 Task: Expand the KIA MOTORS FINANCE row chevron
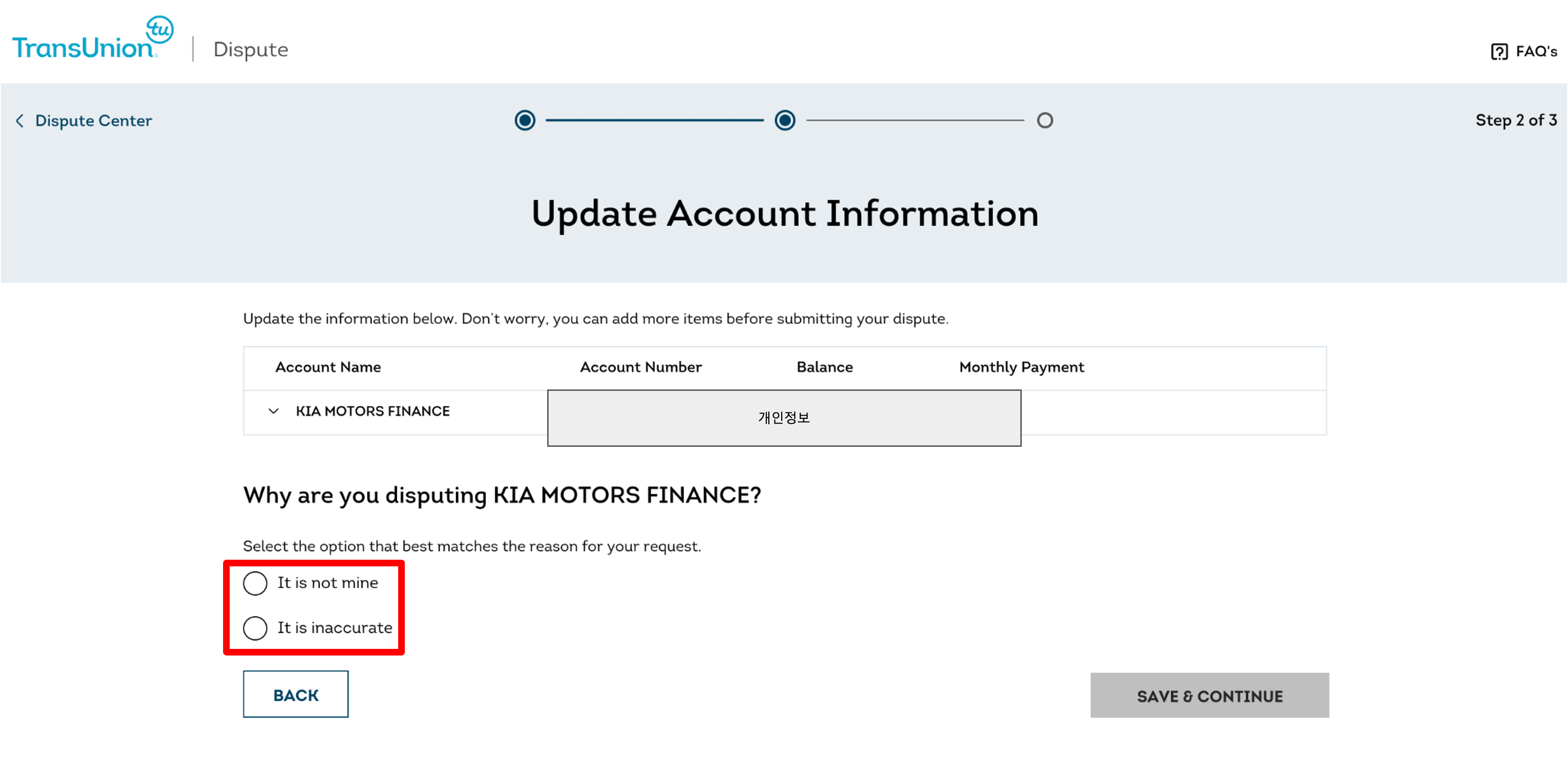click(x=274, y=411)
